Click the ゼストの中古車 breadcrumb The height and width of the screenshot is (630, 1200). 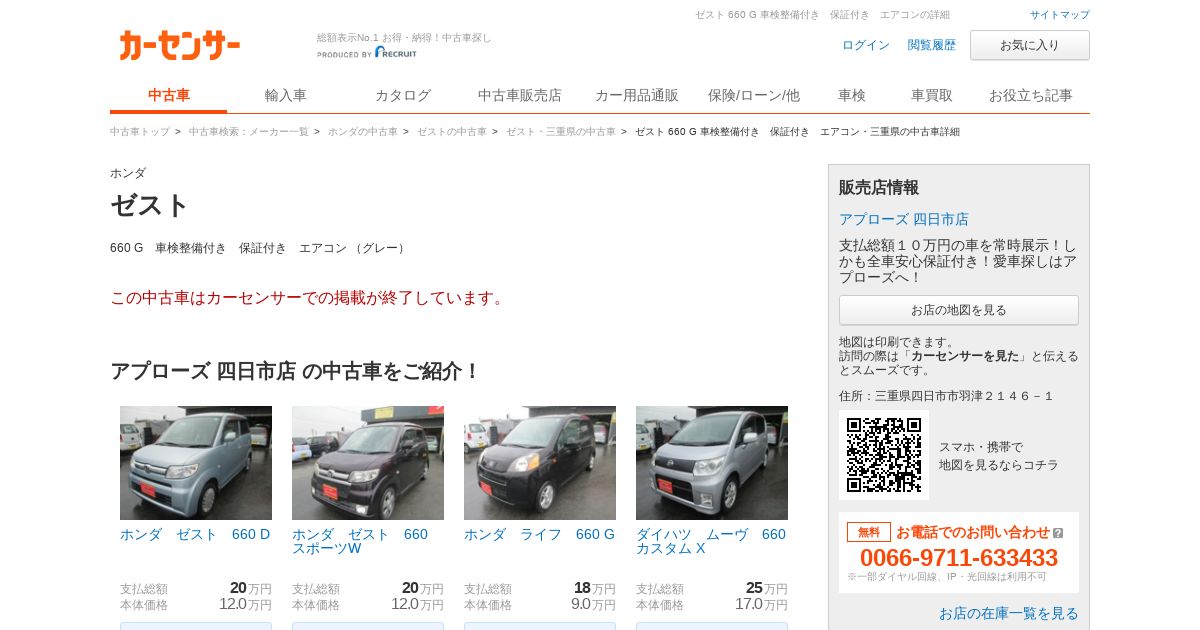pyautogui.click(x=451, y=132)
